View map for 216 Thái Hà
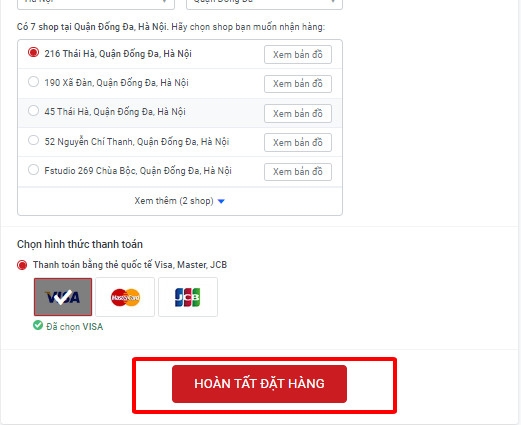521x425 pixels. pyautogui.click(x=298, y=54)
